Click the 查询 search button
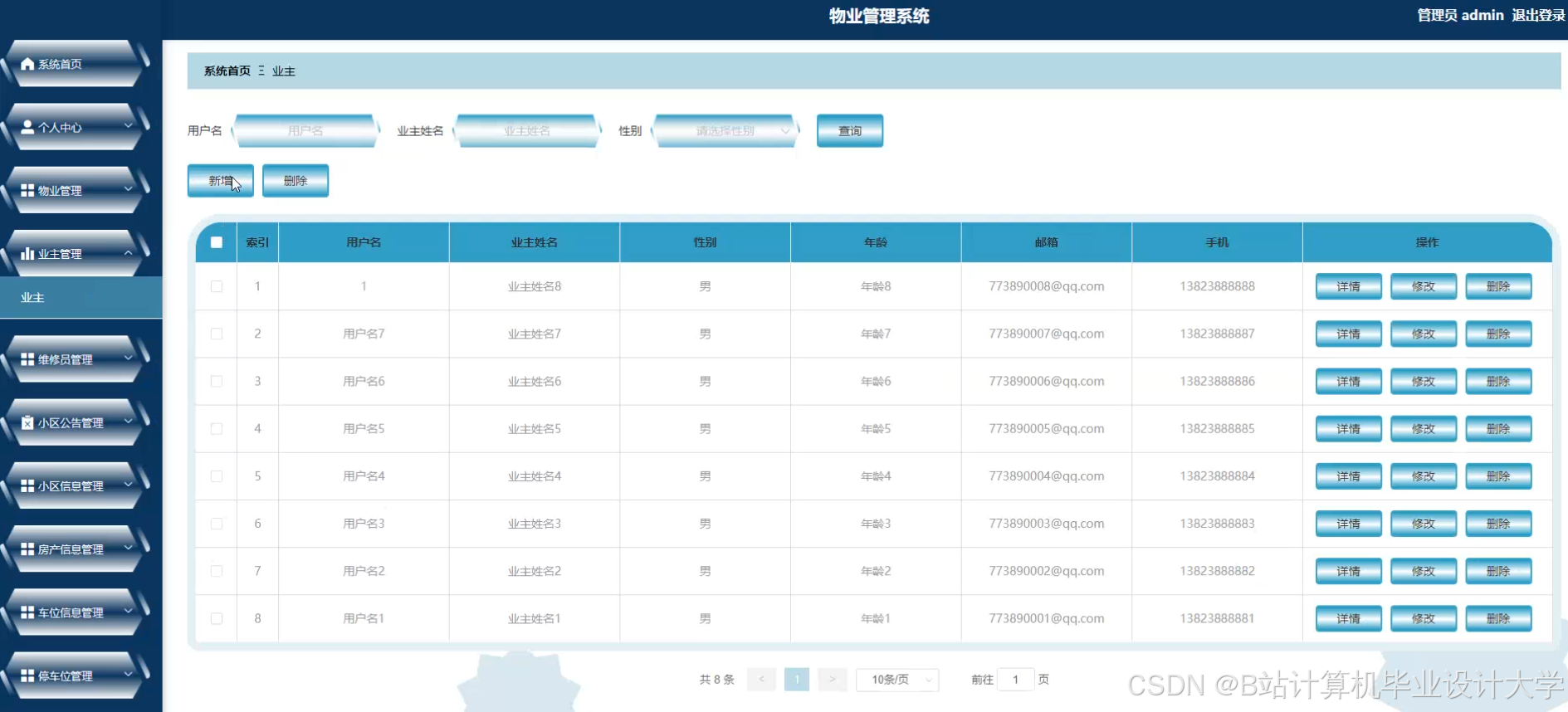 tap(850, 130)
